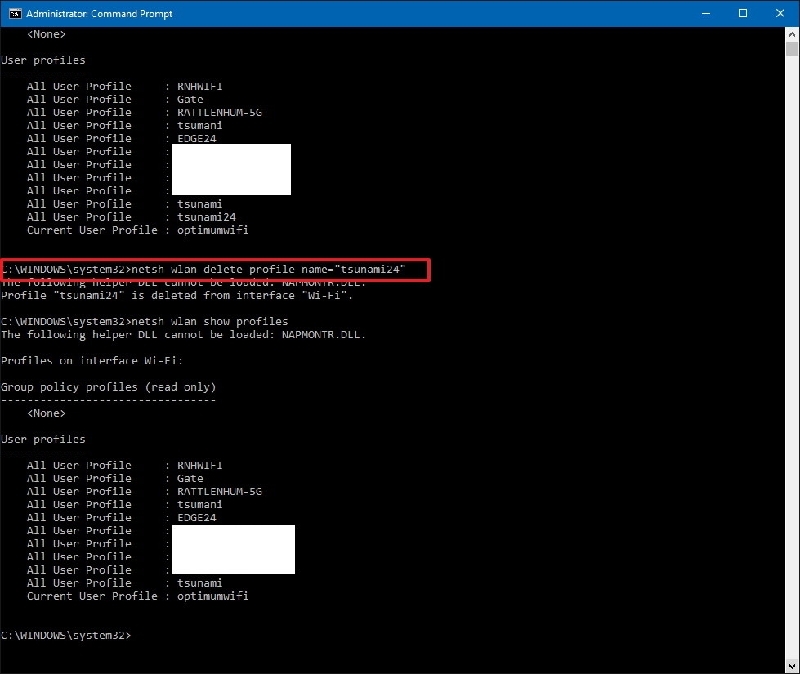Viewport: 800px width, 674px height.
Task: Click the 'RATTLENHUM-5G' row before the delete command
Action: (x=144, y=112)
